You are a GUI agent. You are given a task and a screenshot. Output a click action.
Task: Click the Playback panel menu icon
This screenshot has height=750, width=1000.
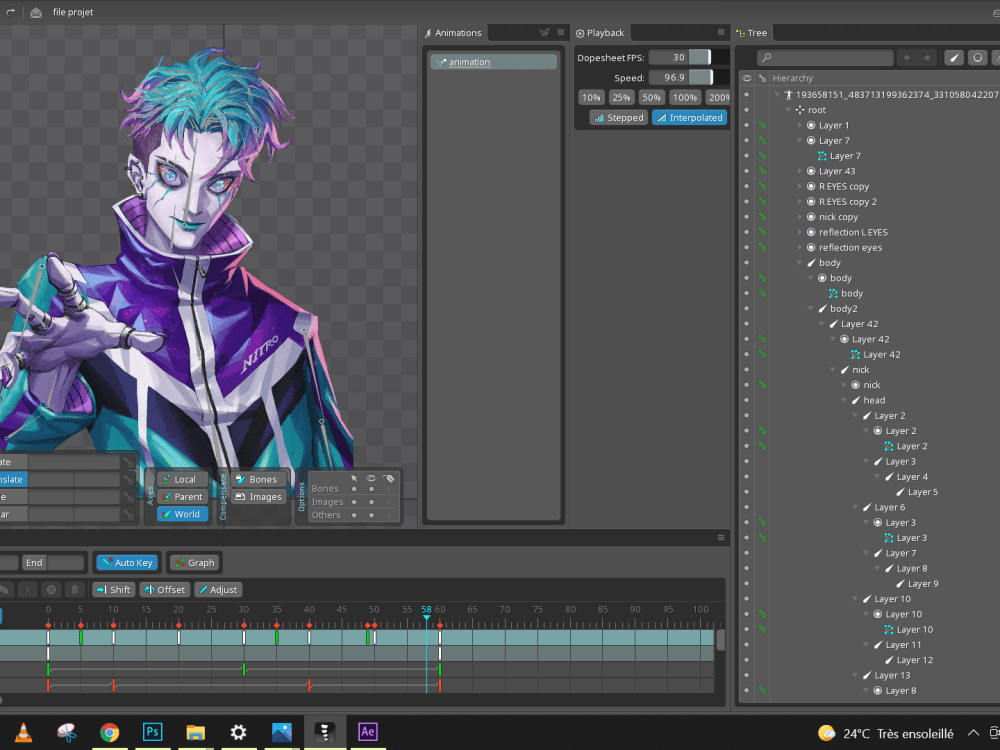click(x=722, y=32)
